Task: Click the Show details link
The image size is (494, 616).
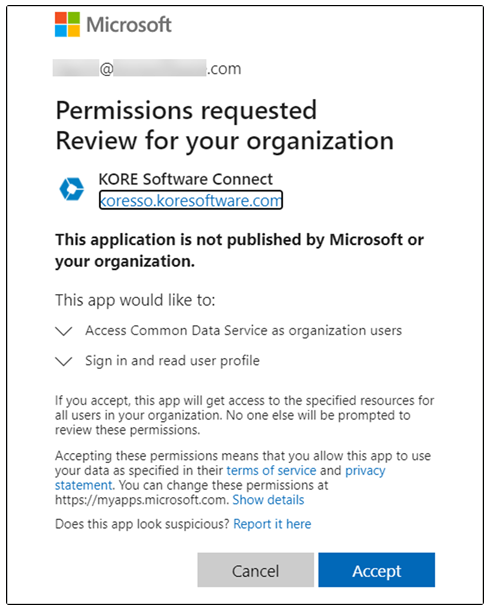Action: coord(268,500)
